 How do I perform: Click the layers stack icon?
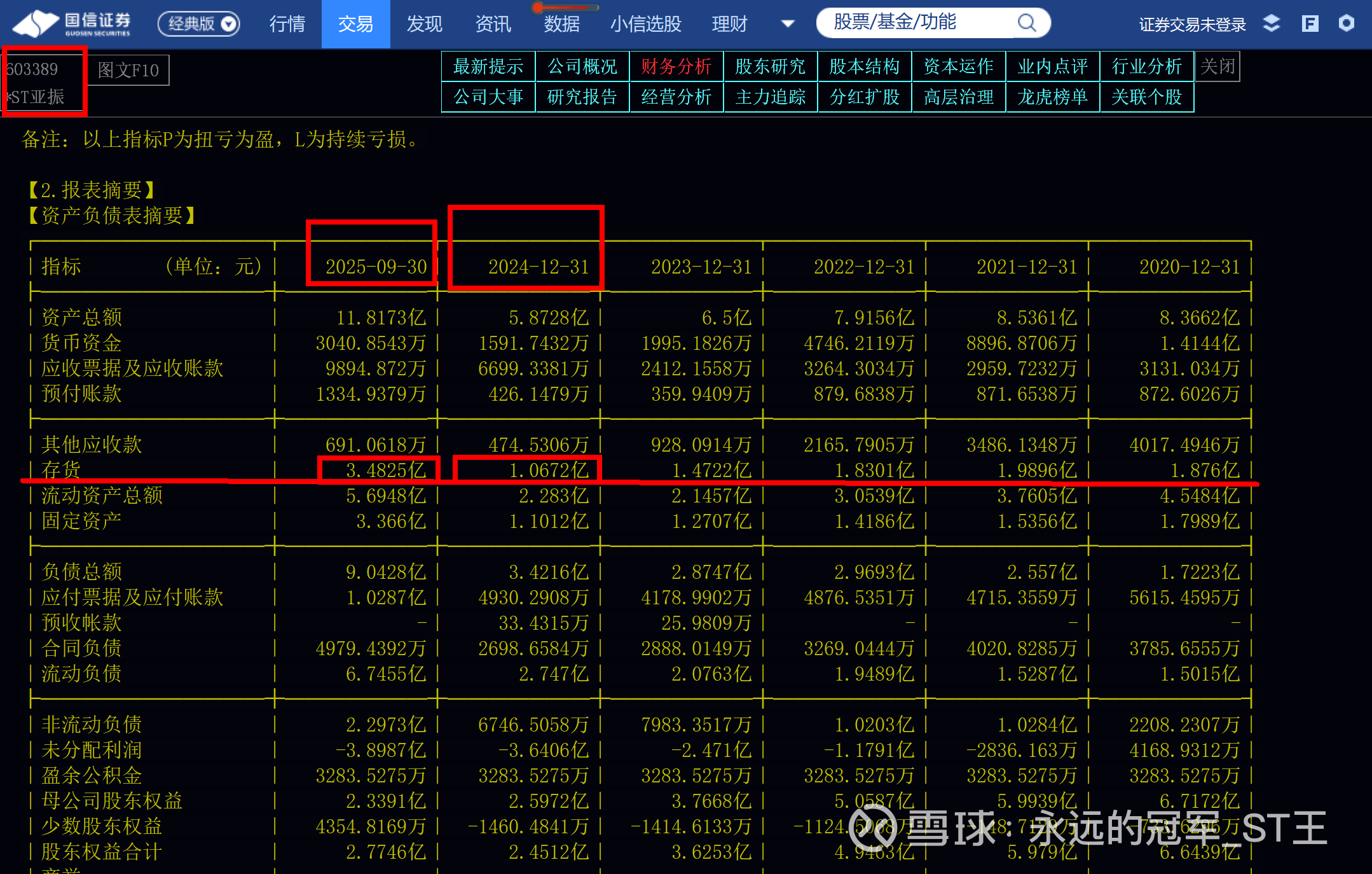pos(1271,24)
